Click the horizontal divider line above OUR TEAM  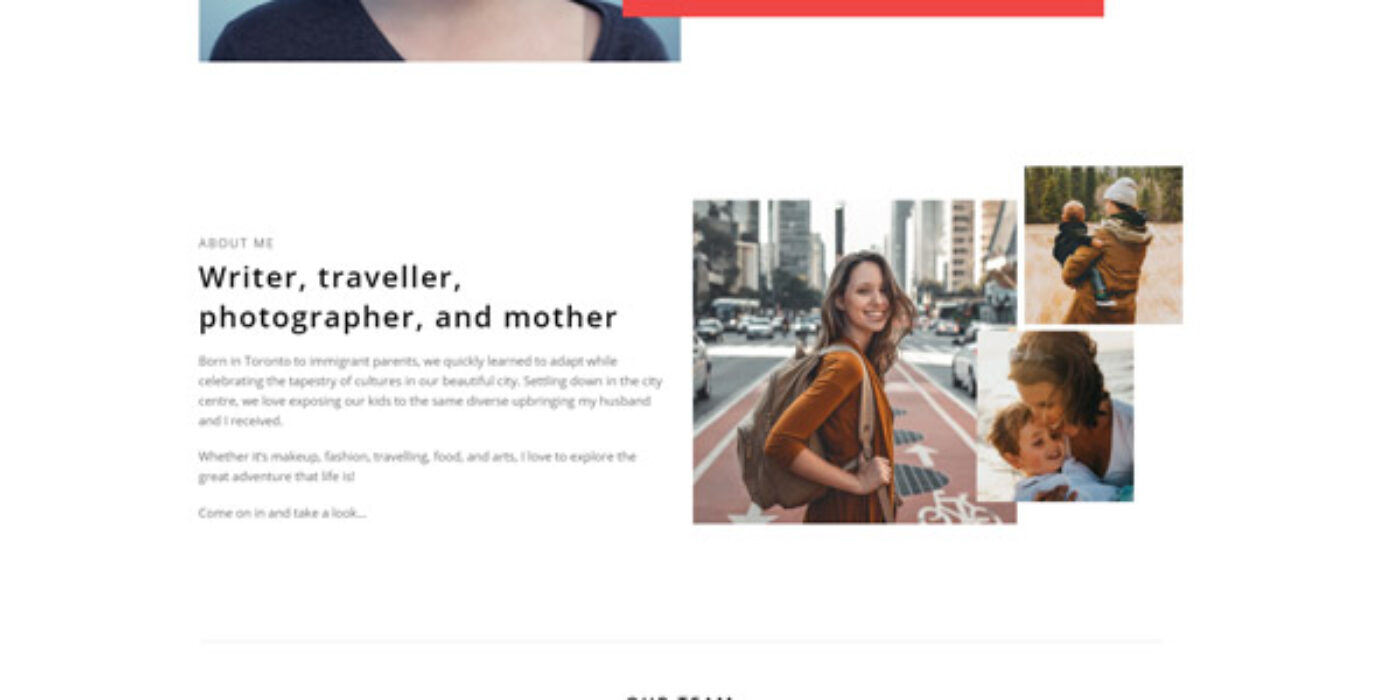[680, 641]
